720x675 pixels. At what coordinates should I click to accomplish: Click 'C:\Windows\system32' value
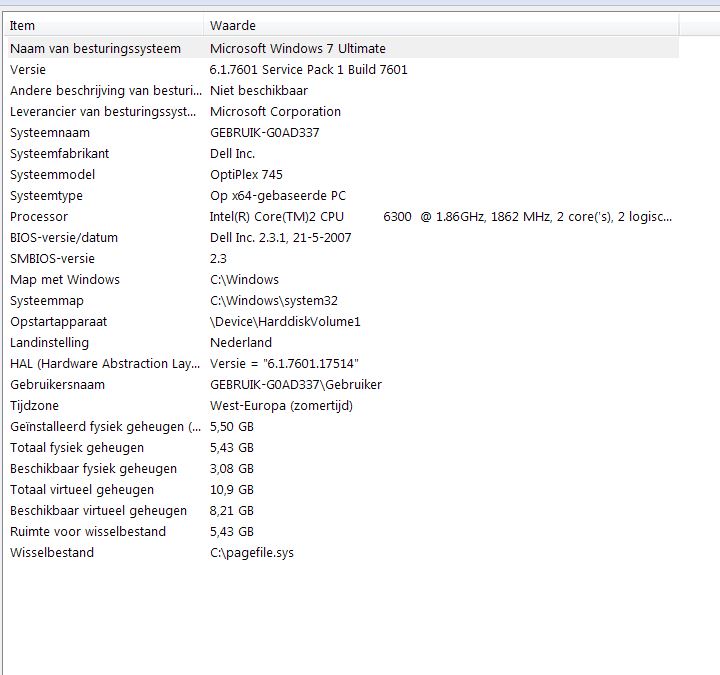pos(274,301)
